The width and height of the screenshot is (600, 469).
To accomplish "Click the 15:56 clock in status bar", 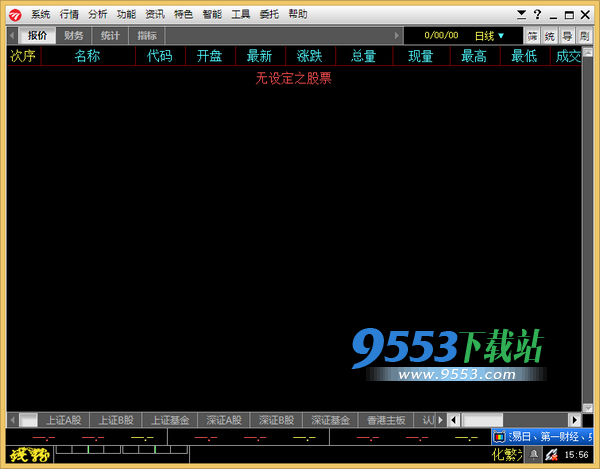I will pyautogui.click(x=576, y=454).
